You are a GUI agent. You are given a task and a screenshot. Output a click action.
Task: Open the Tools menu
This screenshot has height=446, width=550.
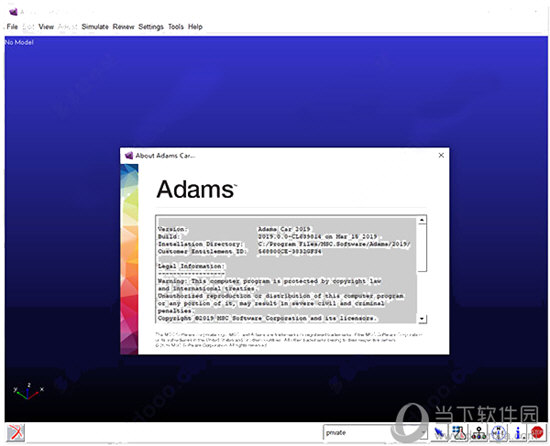pyautogui.click(x=176, y=27)
